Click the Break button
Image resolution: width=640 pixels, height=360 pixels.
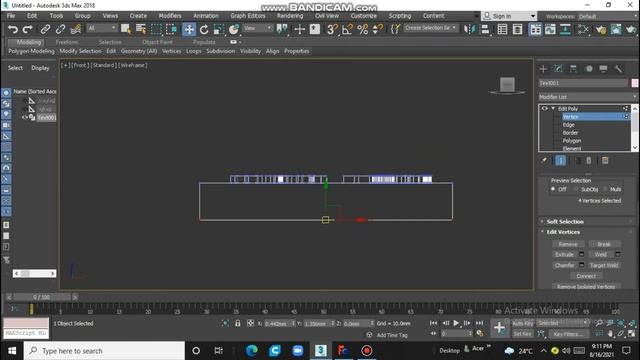(604, 244)
